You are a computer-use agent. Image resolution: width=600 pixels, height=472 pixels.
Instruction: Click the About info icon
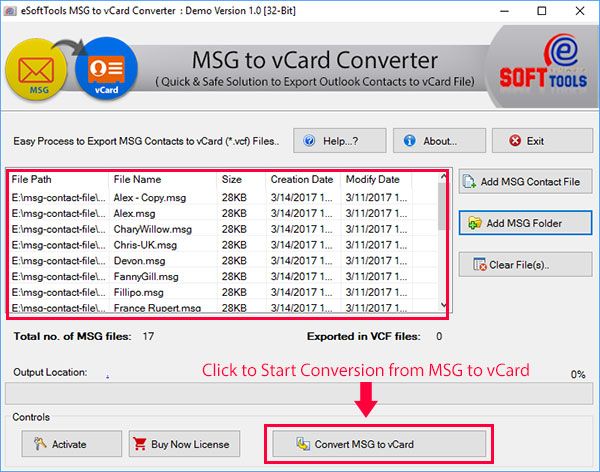409,141
